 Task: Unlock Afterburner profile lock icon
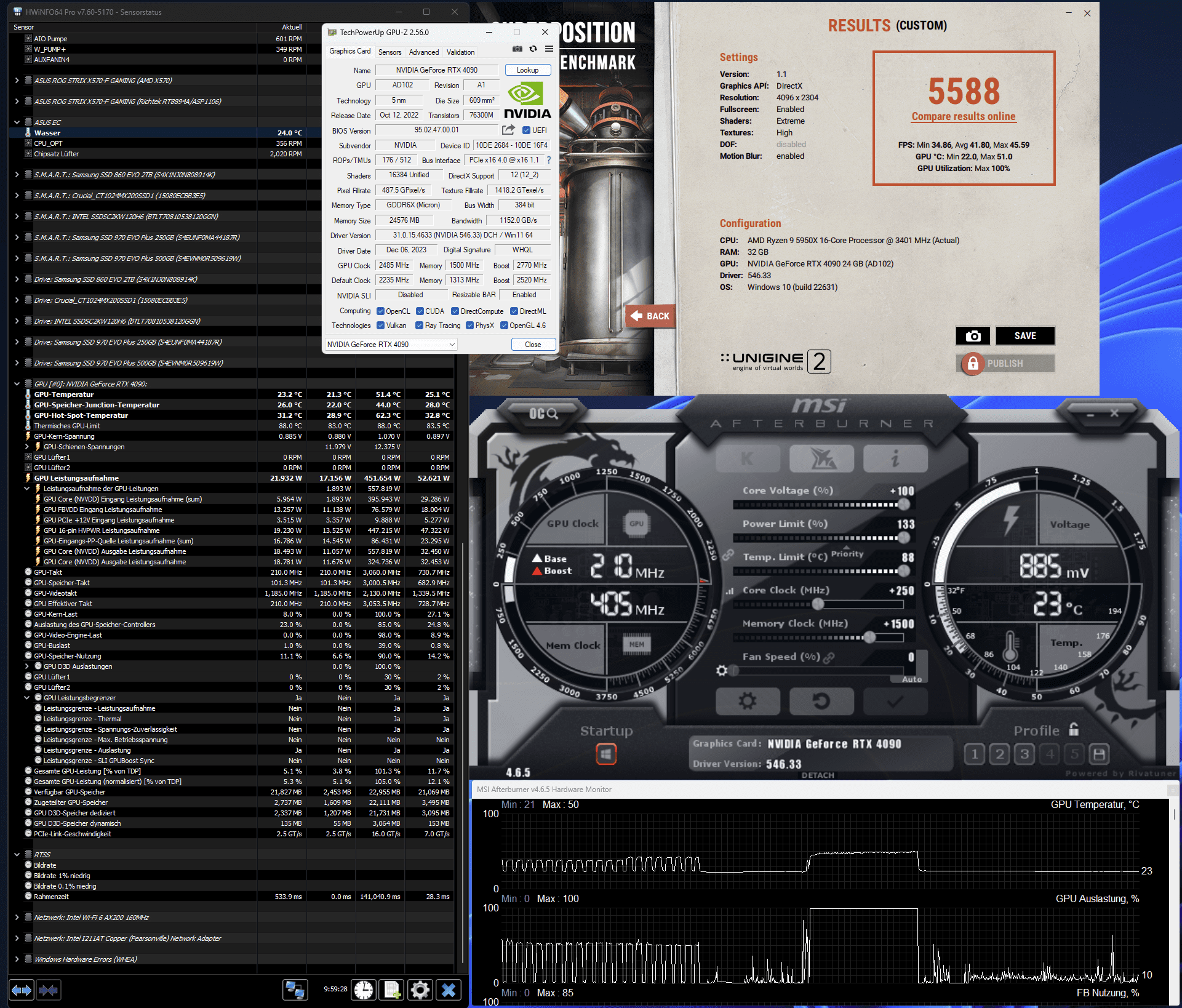tap(1074, 730)
